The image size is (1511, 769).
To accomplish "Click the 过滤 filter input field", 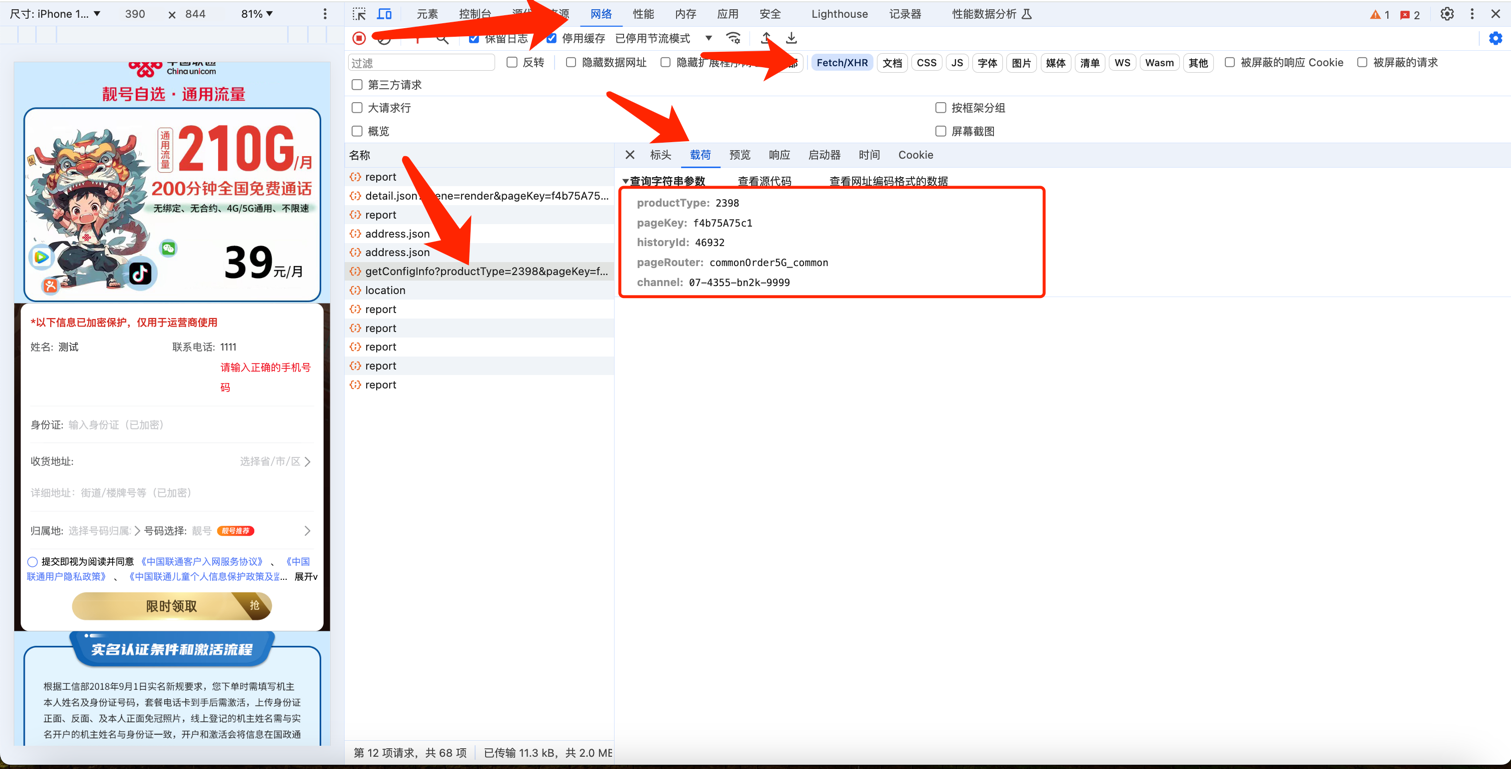I will click(421, 62).
